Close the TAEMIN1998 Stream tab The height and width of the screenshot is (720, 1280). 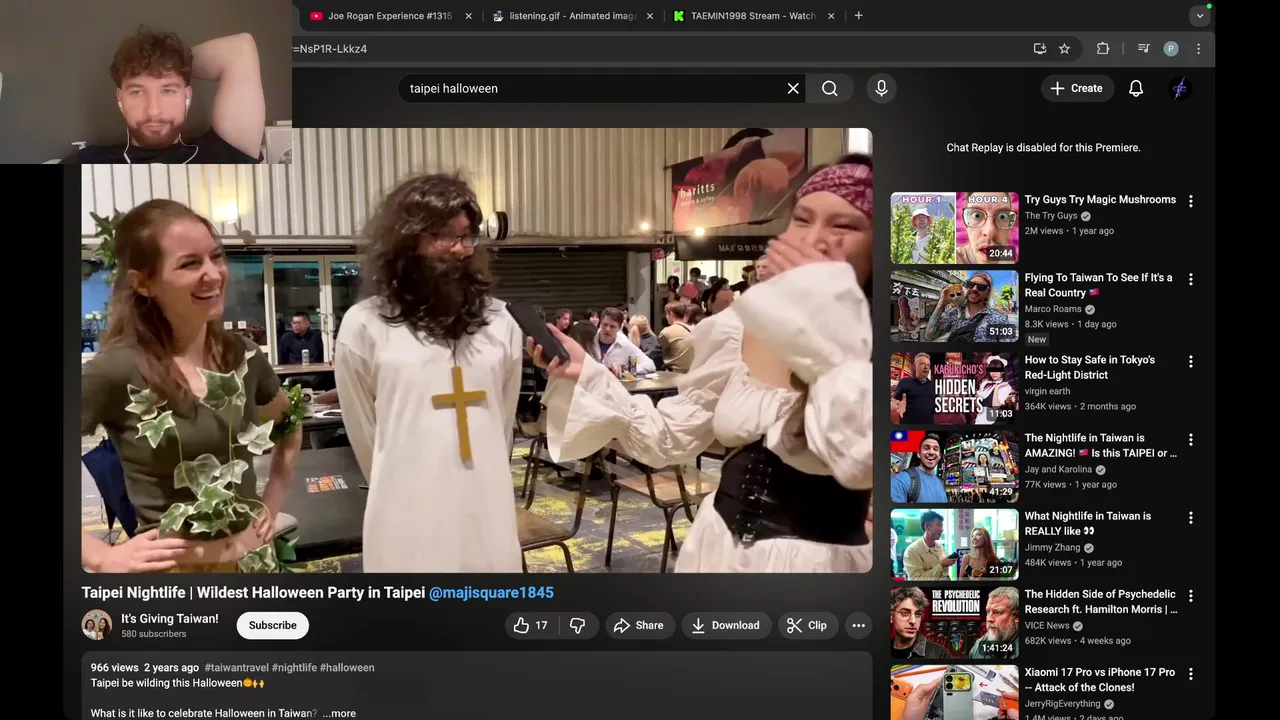click(831, 16)
